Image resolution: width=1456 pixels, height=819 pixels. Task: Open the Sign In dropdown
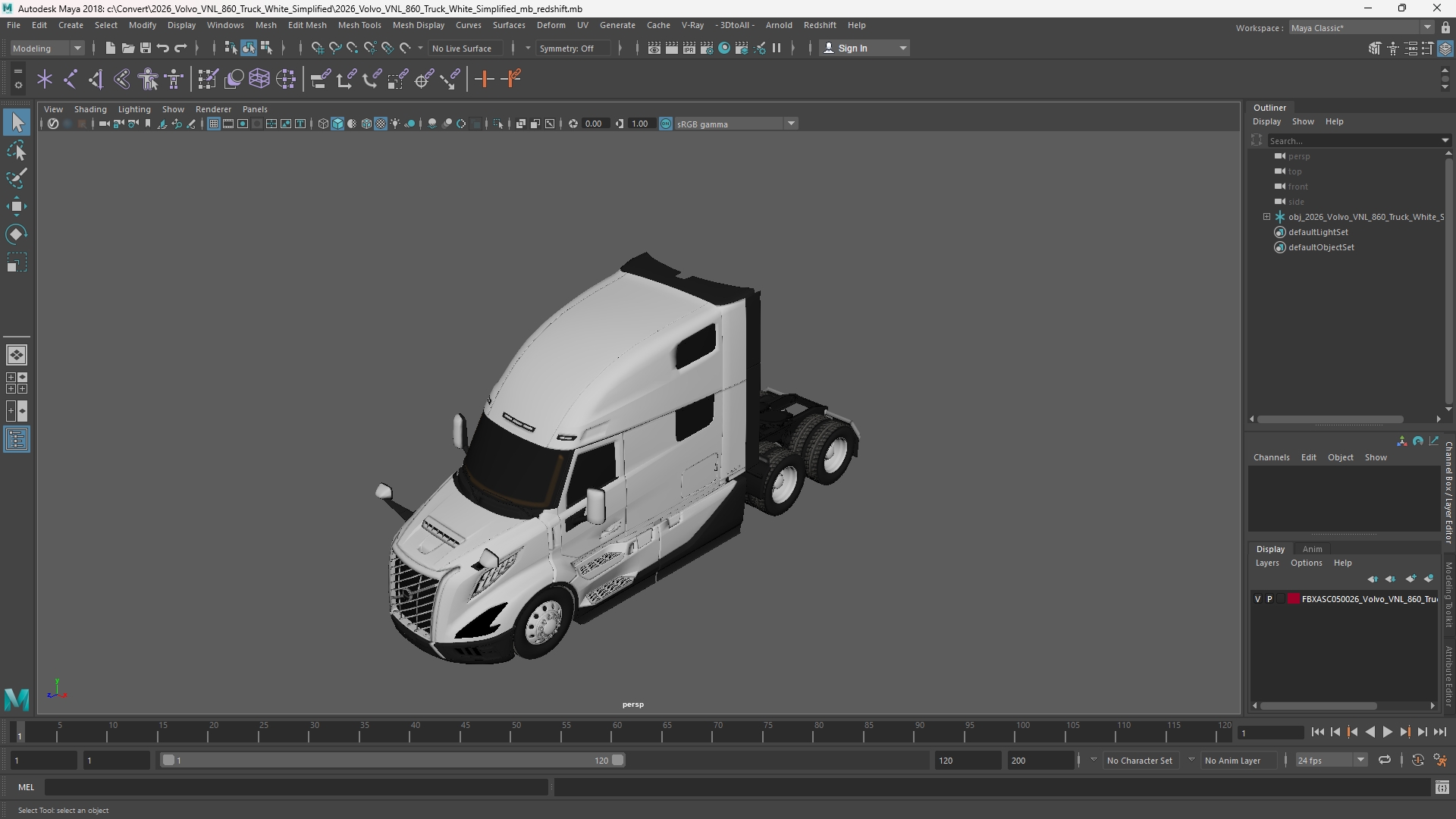pos(865,48)
